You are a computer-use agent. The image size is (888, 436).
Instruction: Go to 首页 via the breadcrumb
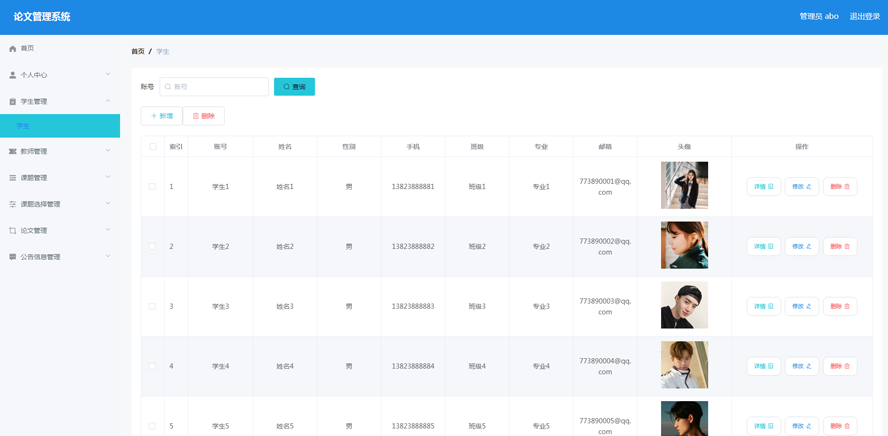[x=138, y=51]
